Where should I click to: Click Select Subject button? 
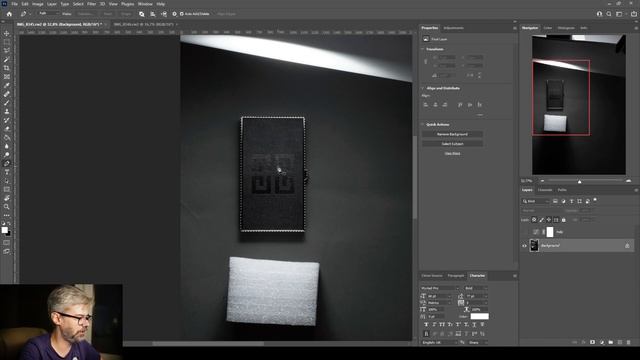pyautogui.click(x=452, y=144)
